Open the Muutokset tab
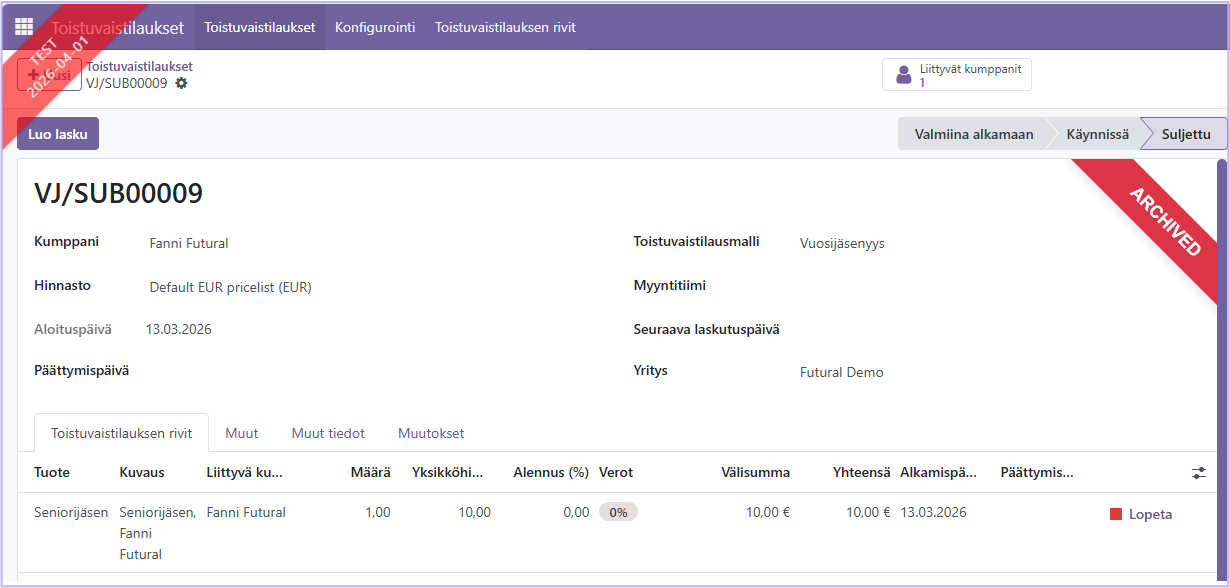 pyautogui.click(x=431, y=433)
